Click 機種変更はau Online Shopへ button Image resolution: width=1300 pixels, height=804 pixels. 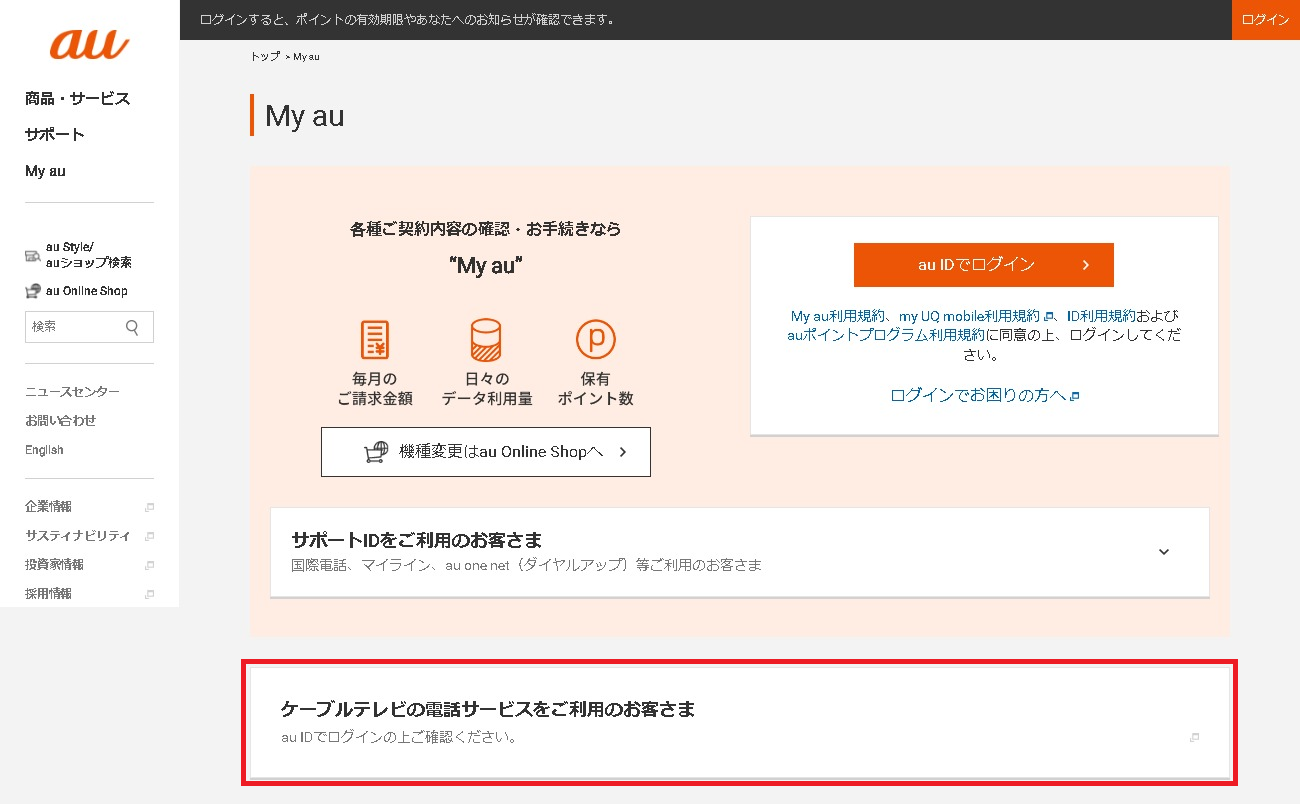485,452
